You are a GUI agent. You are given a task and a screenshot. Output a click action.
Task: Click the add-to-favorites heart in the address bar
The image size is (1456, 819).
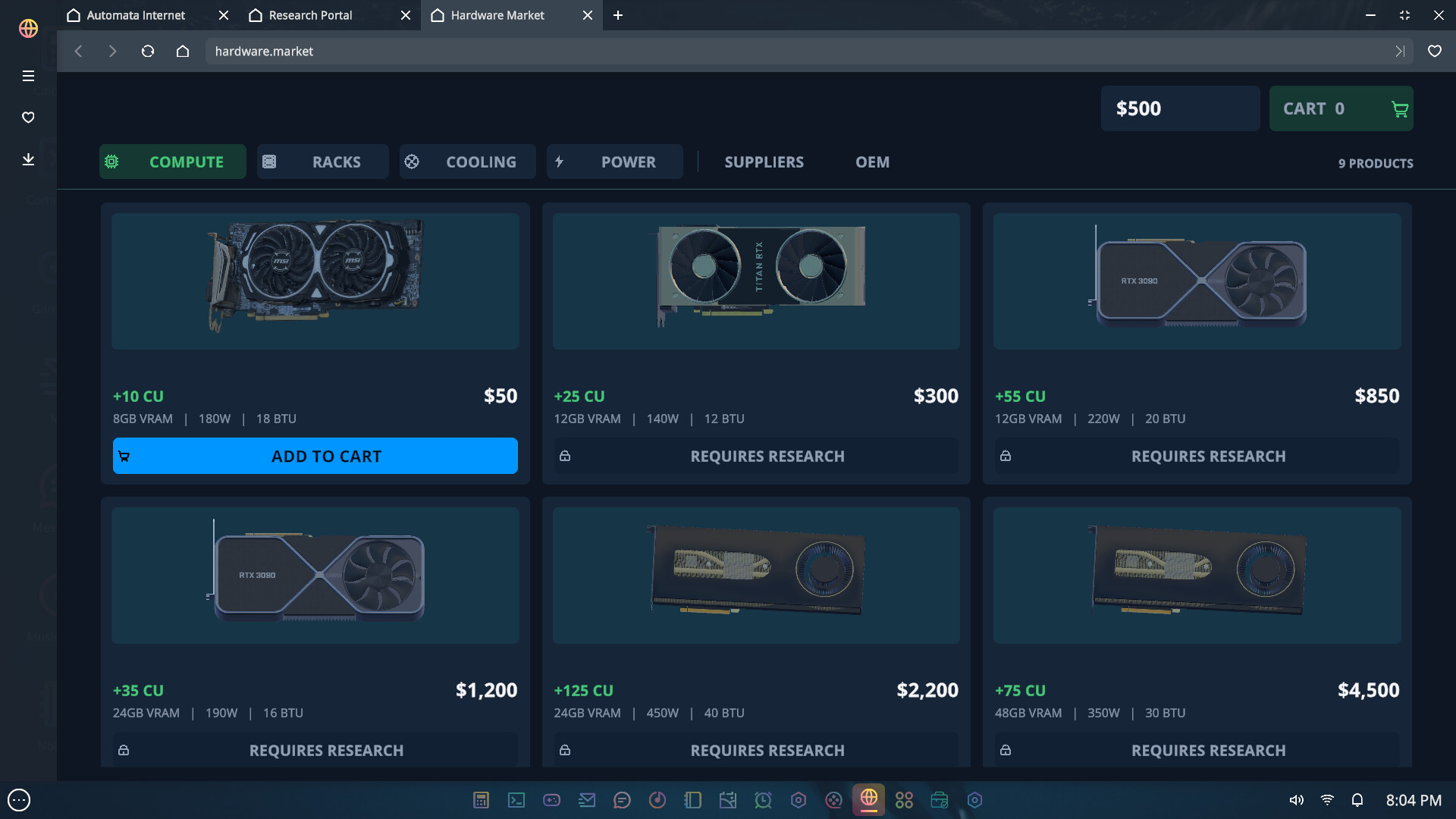pos(1435,51)
